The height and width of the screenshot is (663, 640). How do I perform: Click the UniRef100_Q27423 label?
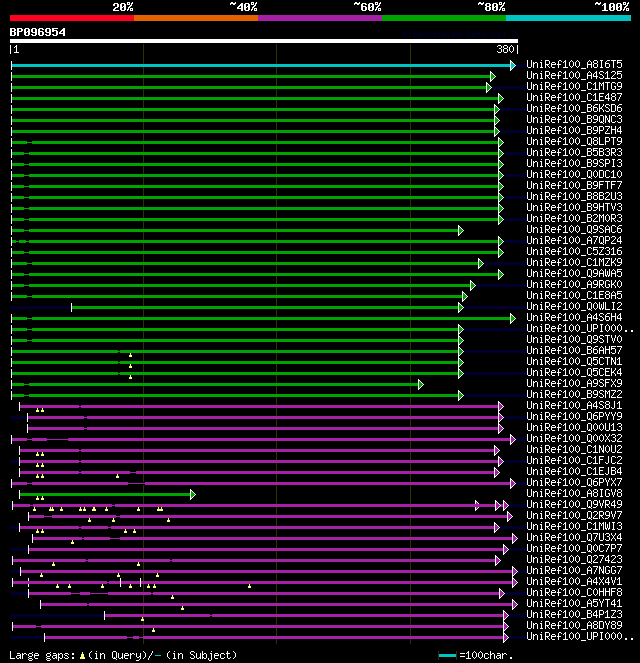pyautogui.click(x=574, y=559)
